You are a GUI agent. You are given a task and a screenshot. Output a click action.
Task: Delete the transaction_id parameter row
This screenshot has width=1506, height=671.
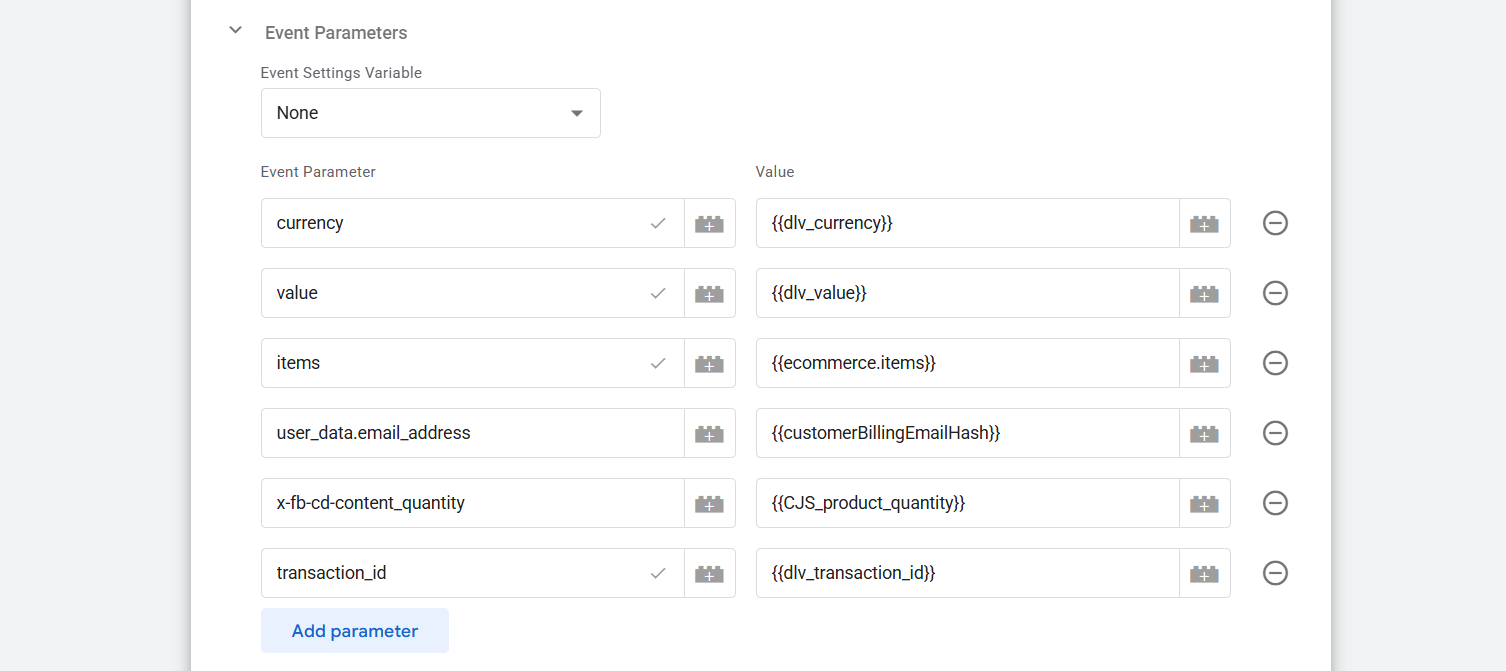tap(1275, 573)
